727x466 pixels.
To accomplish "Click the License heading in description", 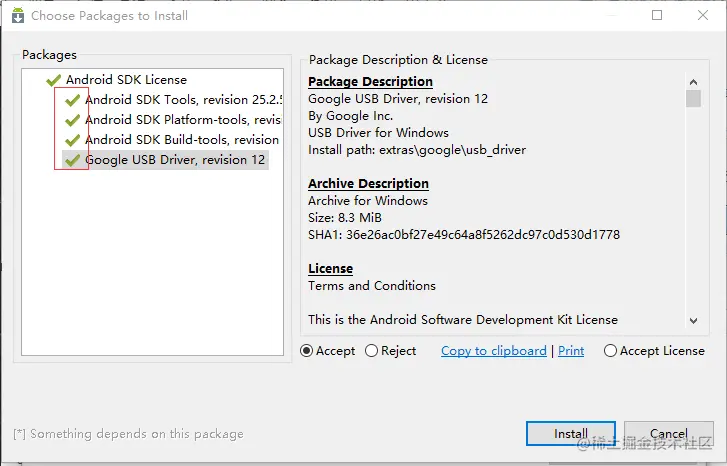I will click(x=331, y=269).
